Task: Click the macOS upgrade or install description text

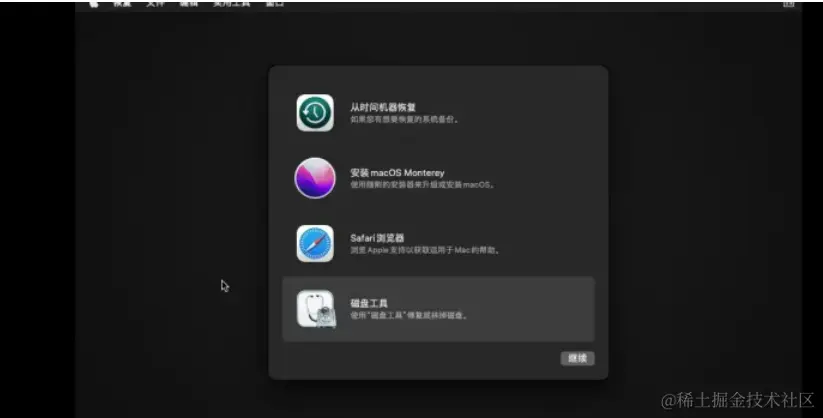Action: coord(422,185)
